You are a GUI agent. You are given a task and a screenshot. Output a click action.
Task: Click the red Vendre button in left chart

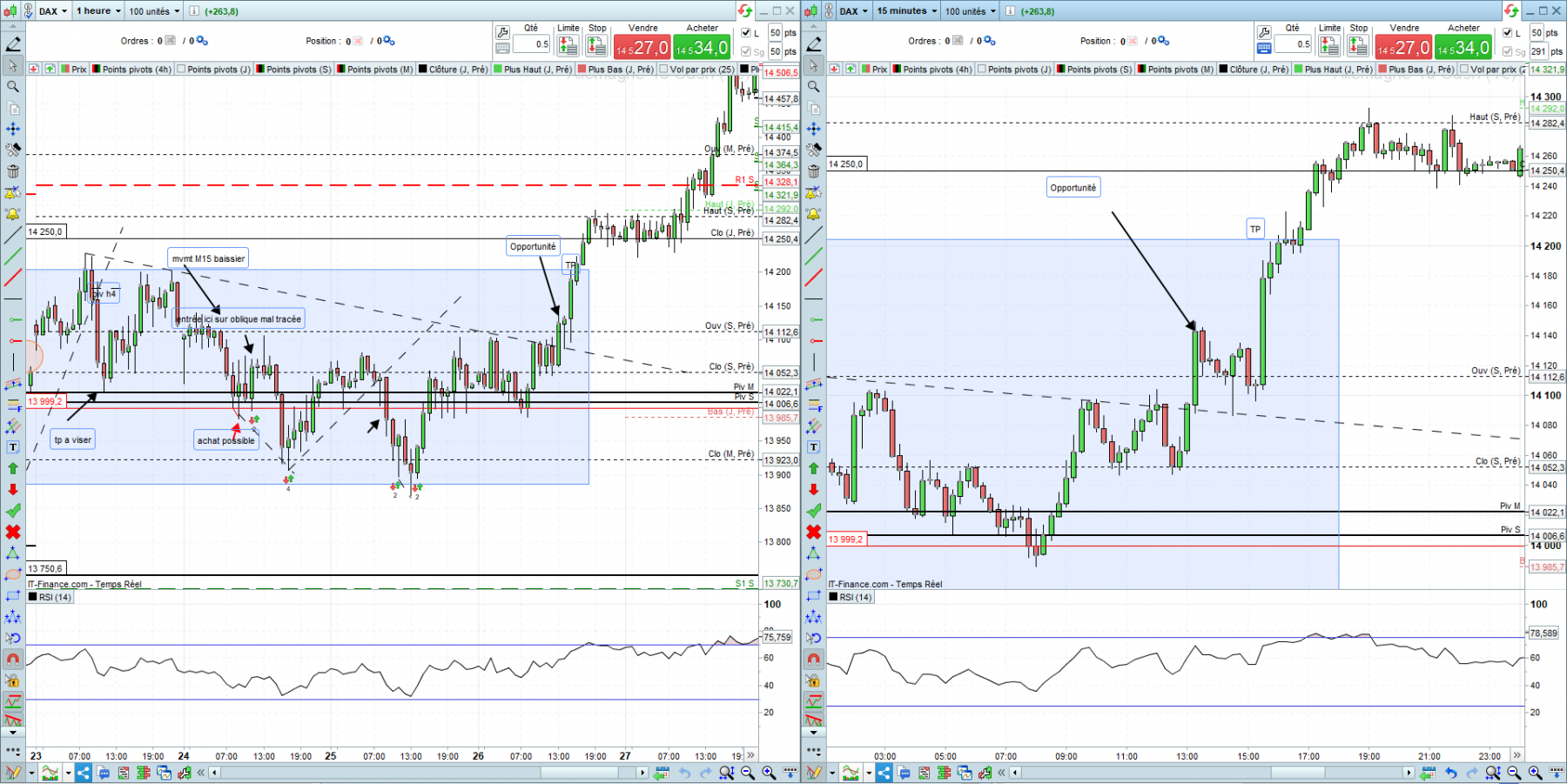click(x=642, y=47)
